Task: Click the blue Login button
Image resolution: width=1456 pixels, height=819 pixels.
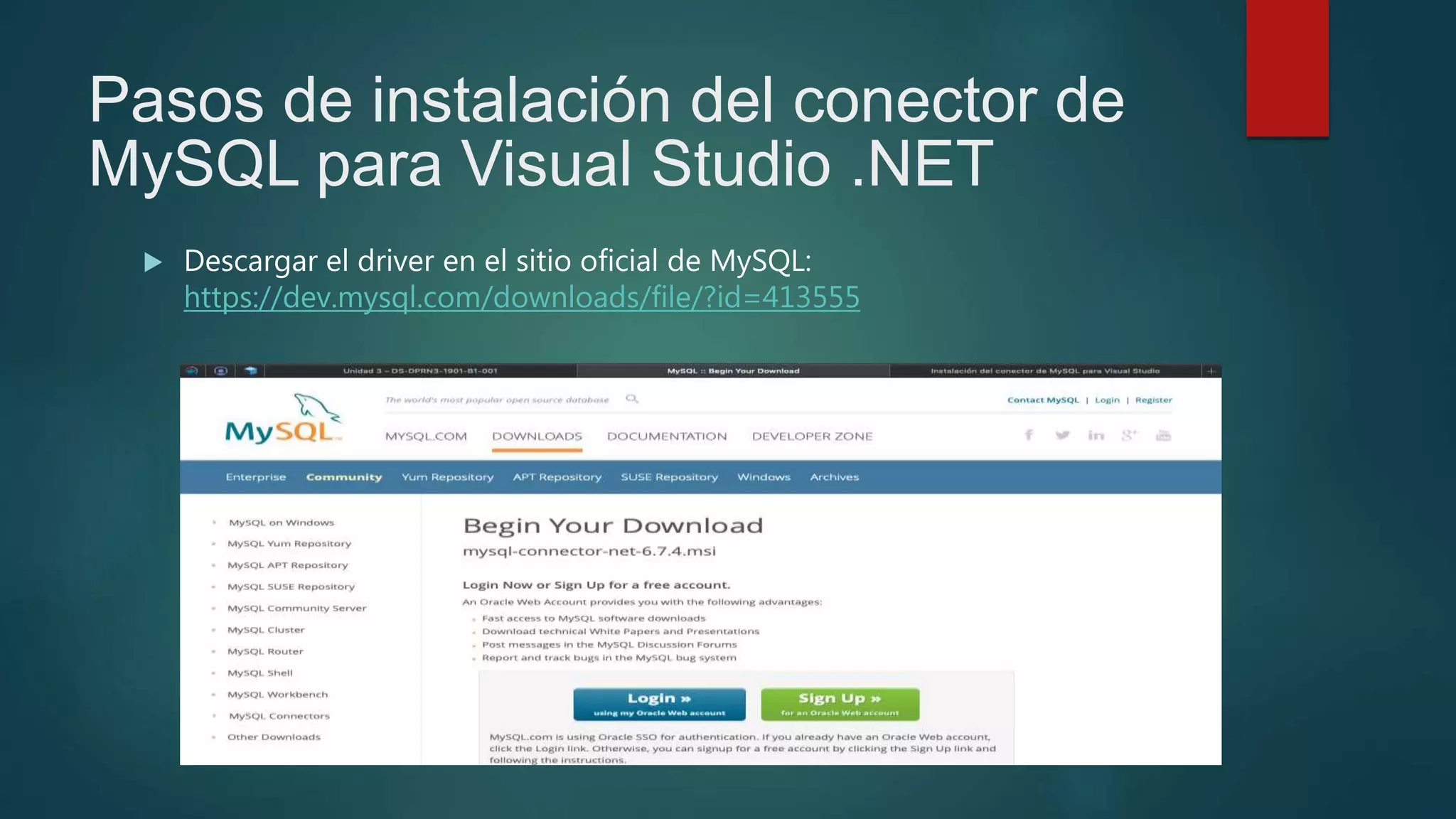Action: 660,704
